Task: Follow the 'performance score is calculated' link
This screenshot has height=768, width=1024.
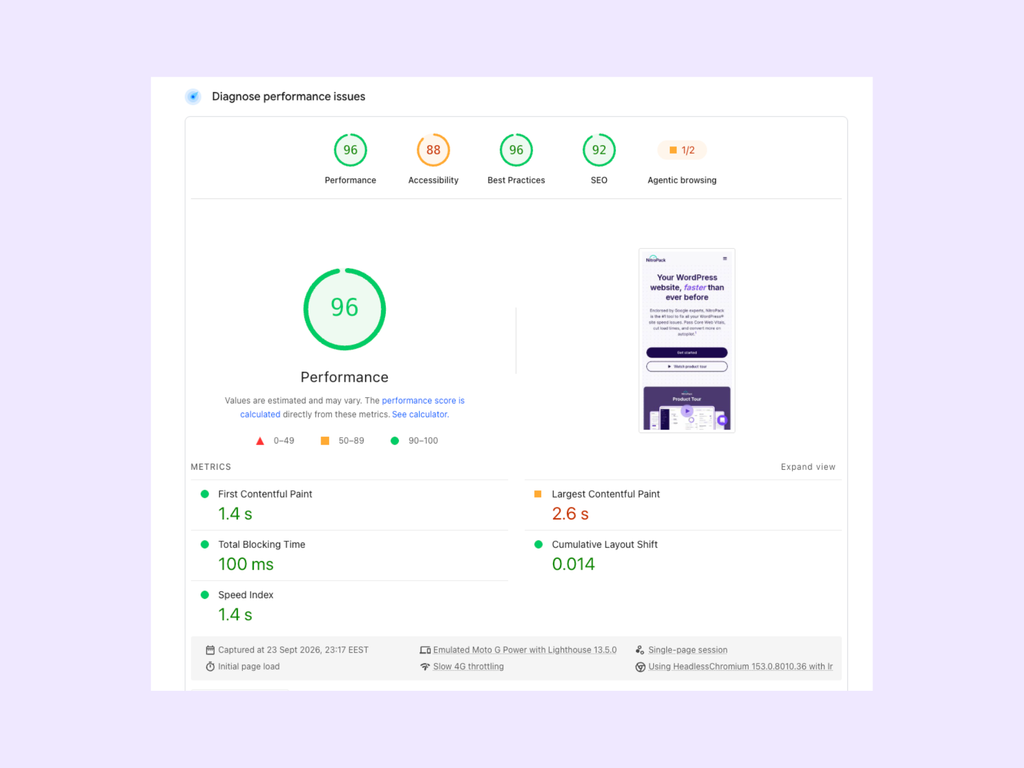Action: pos(353,408)
